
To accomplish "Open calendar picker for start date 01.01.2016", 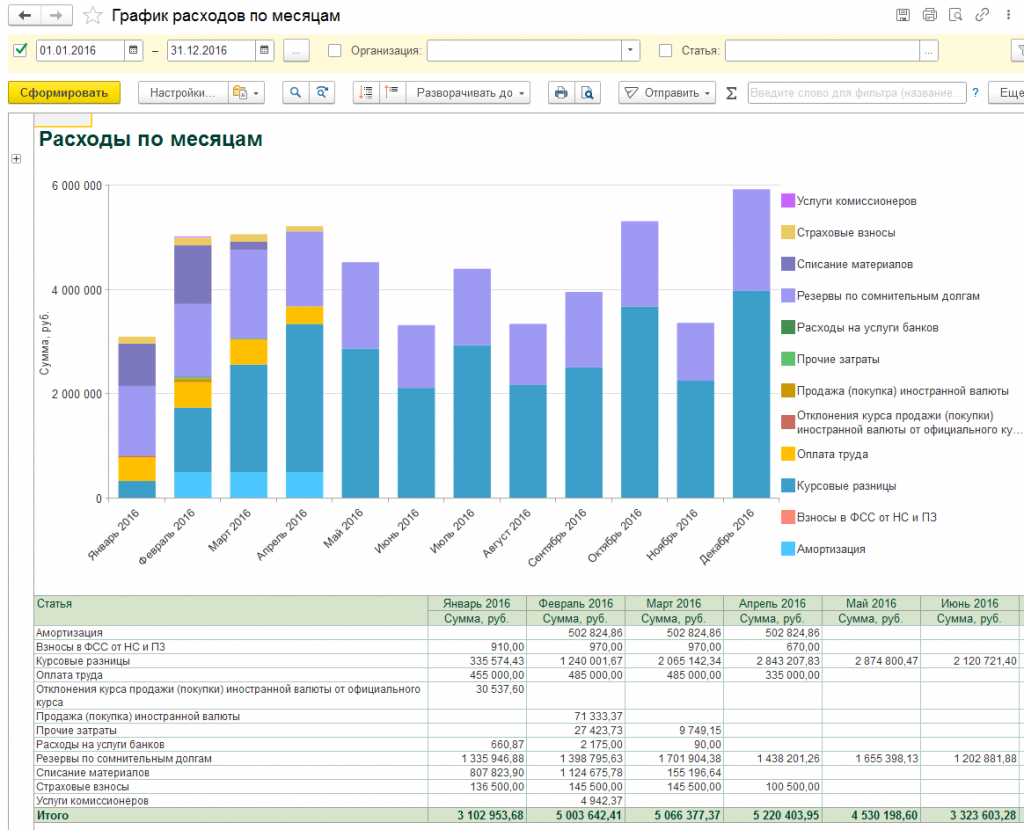I will (134, 50).
